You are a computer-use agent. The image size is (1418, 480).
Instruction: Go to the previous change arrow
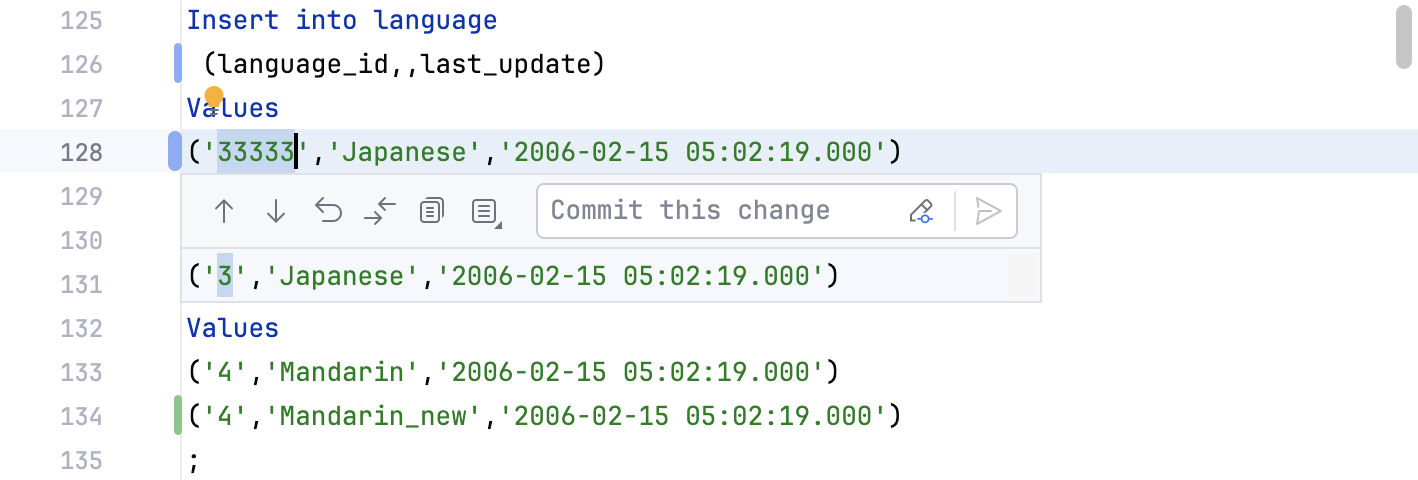point(224,211)
